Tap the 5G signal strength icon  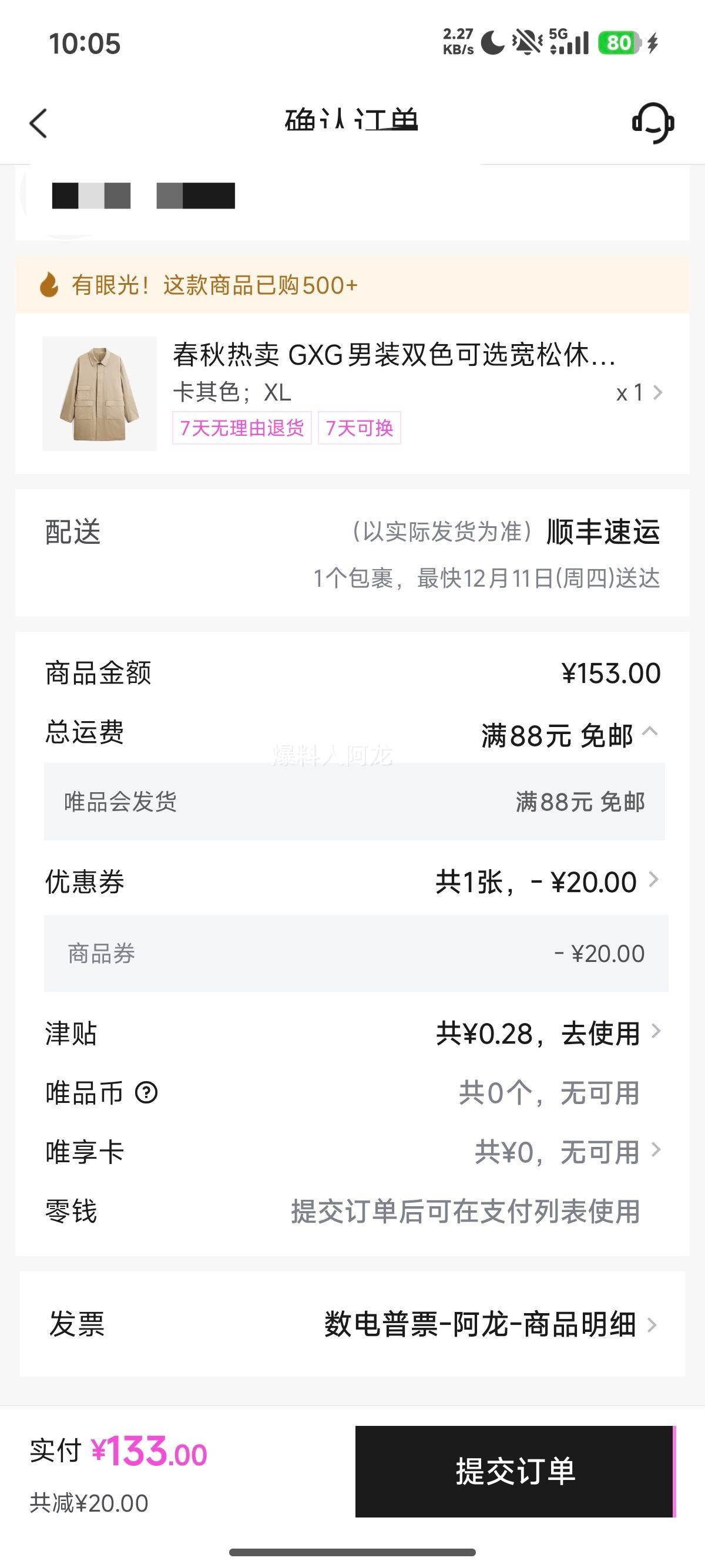569,43
